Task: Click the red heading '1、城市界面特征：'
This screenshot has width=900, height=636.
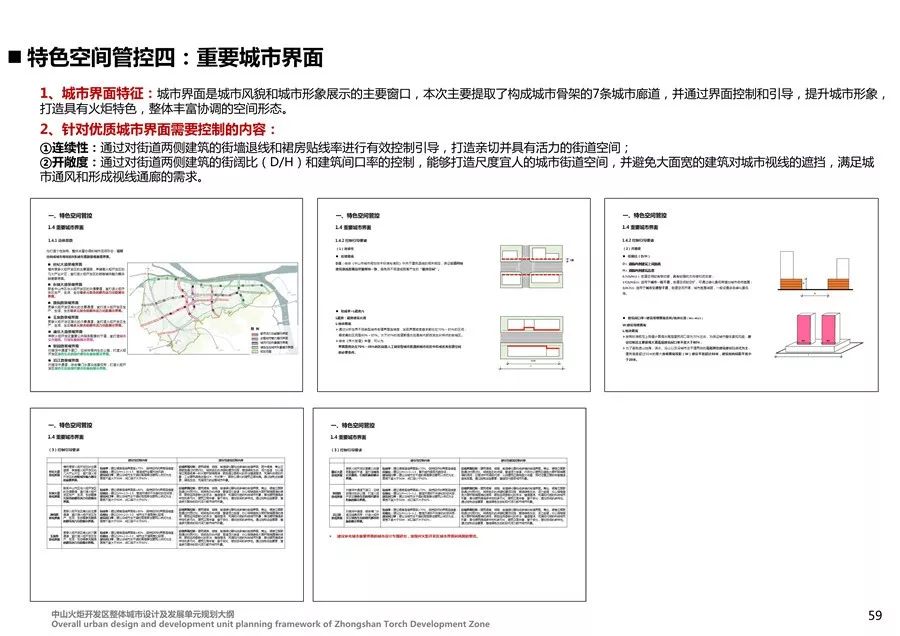Action: pos(97,94)
